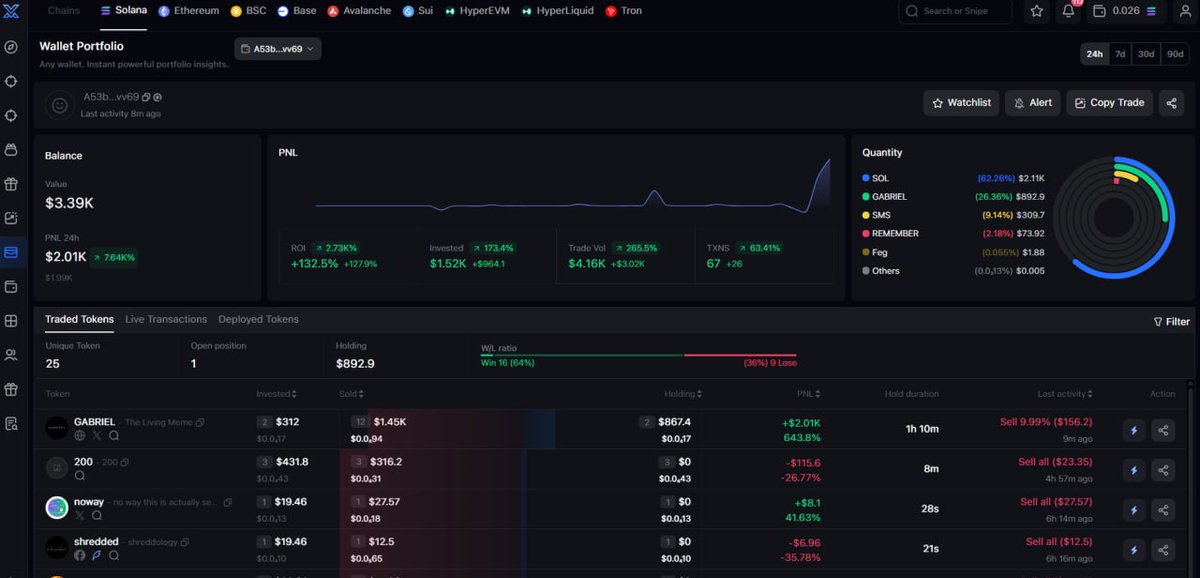Set an Alert for wallet
1200x578 pixels.
click(x=1033, y=103)
